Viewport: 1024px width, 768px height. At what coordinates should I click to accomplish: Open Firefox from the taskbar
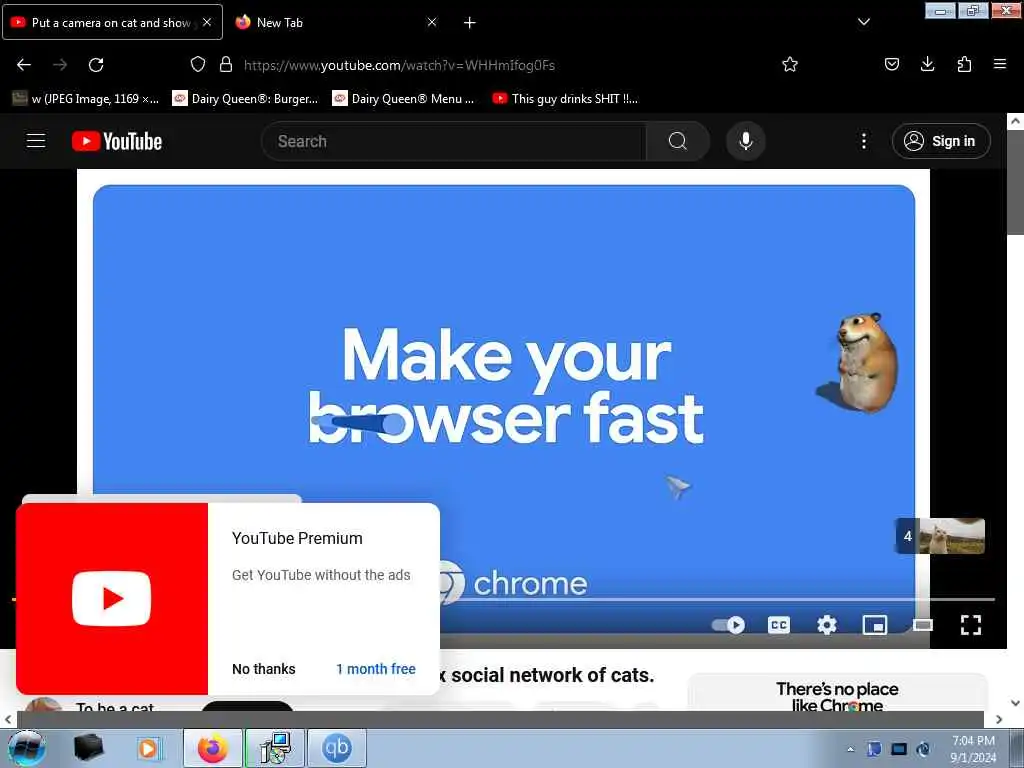pyautogui.click(x=213, y=748)
